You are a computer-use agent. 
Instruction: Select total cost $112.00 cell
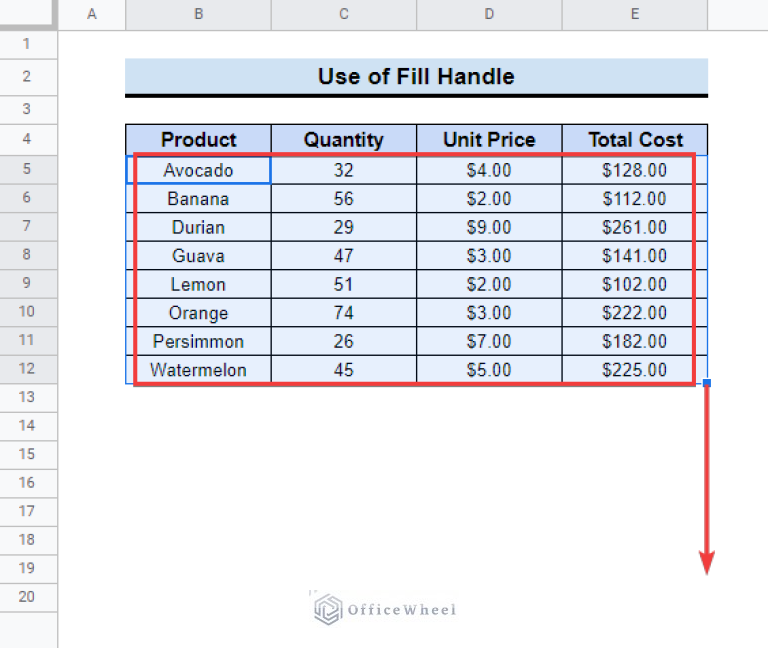click(x=635, y=198)
